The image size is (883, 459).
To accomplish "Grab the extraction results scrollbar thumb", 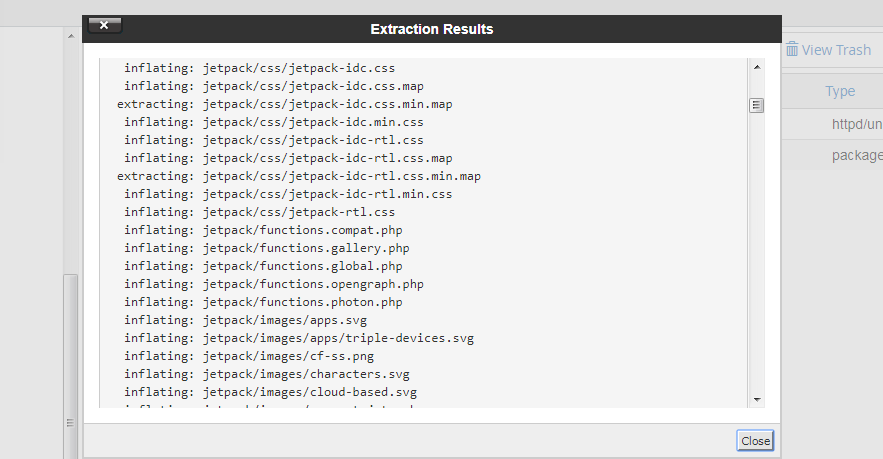I will (x=757, y=105).
